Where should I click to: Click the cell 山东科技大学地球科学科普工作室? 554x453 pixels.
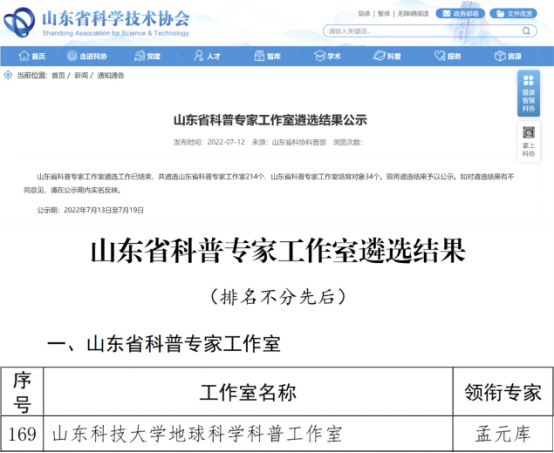[x=197, y=434]
